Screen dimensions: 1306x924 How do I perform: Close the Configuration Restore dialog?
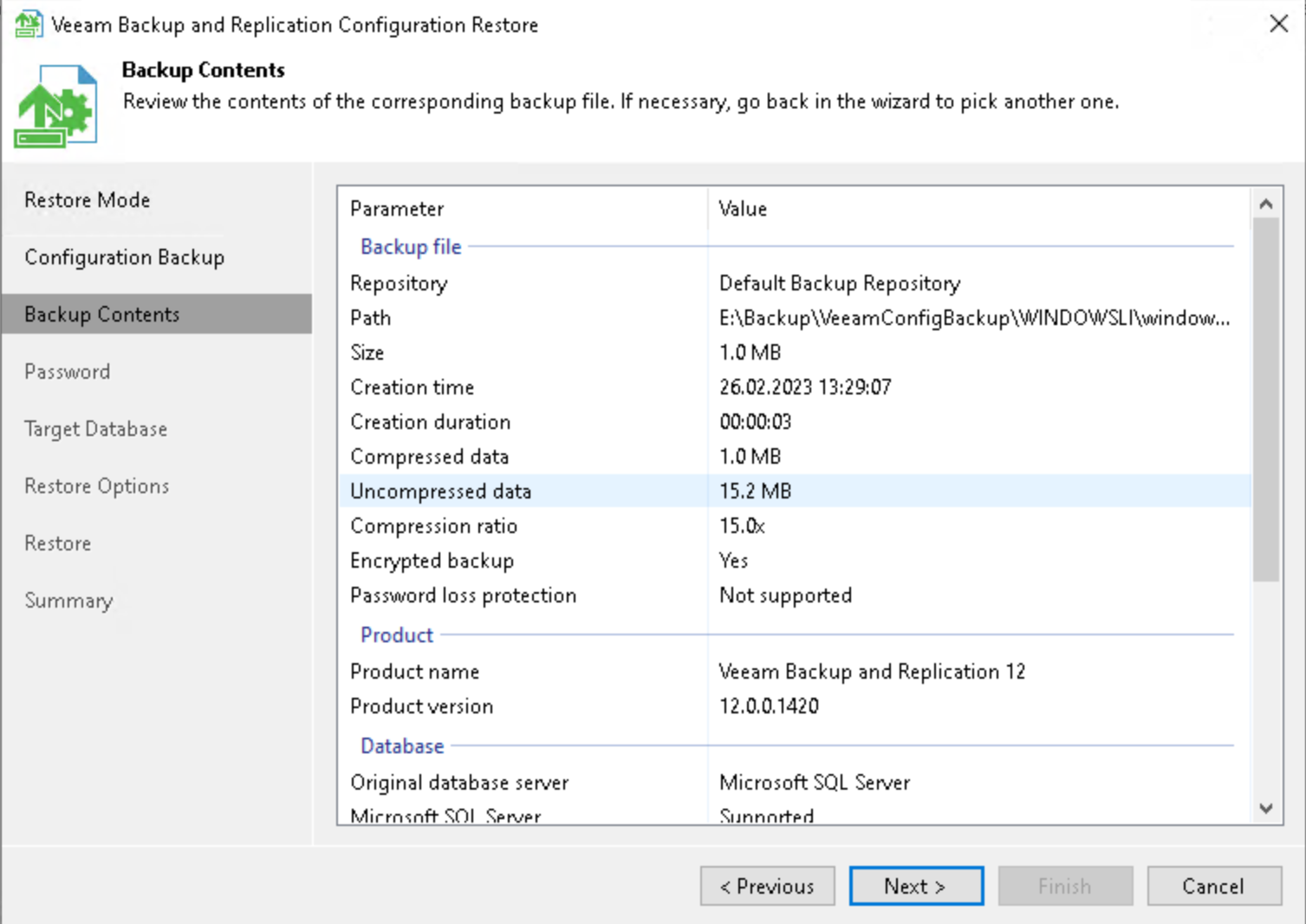pyautogui.click(x=1278, y=24)
